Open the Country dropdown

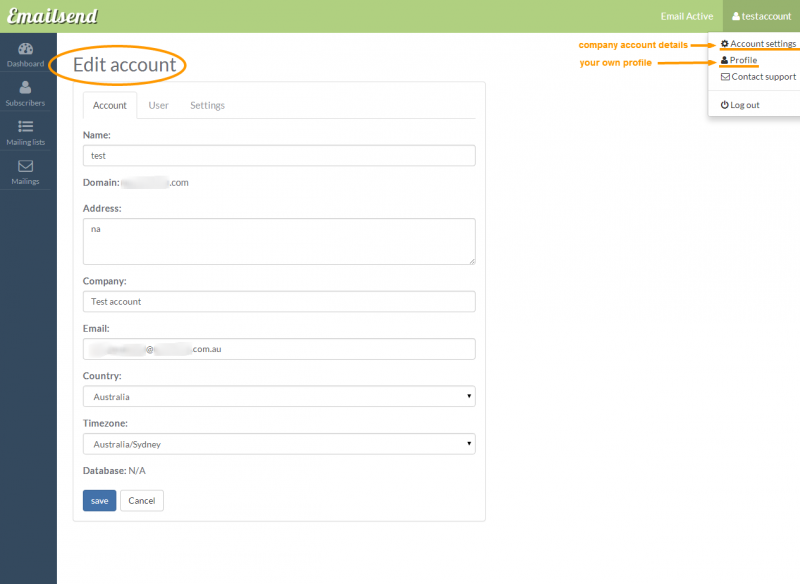[x=280, y=396]
